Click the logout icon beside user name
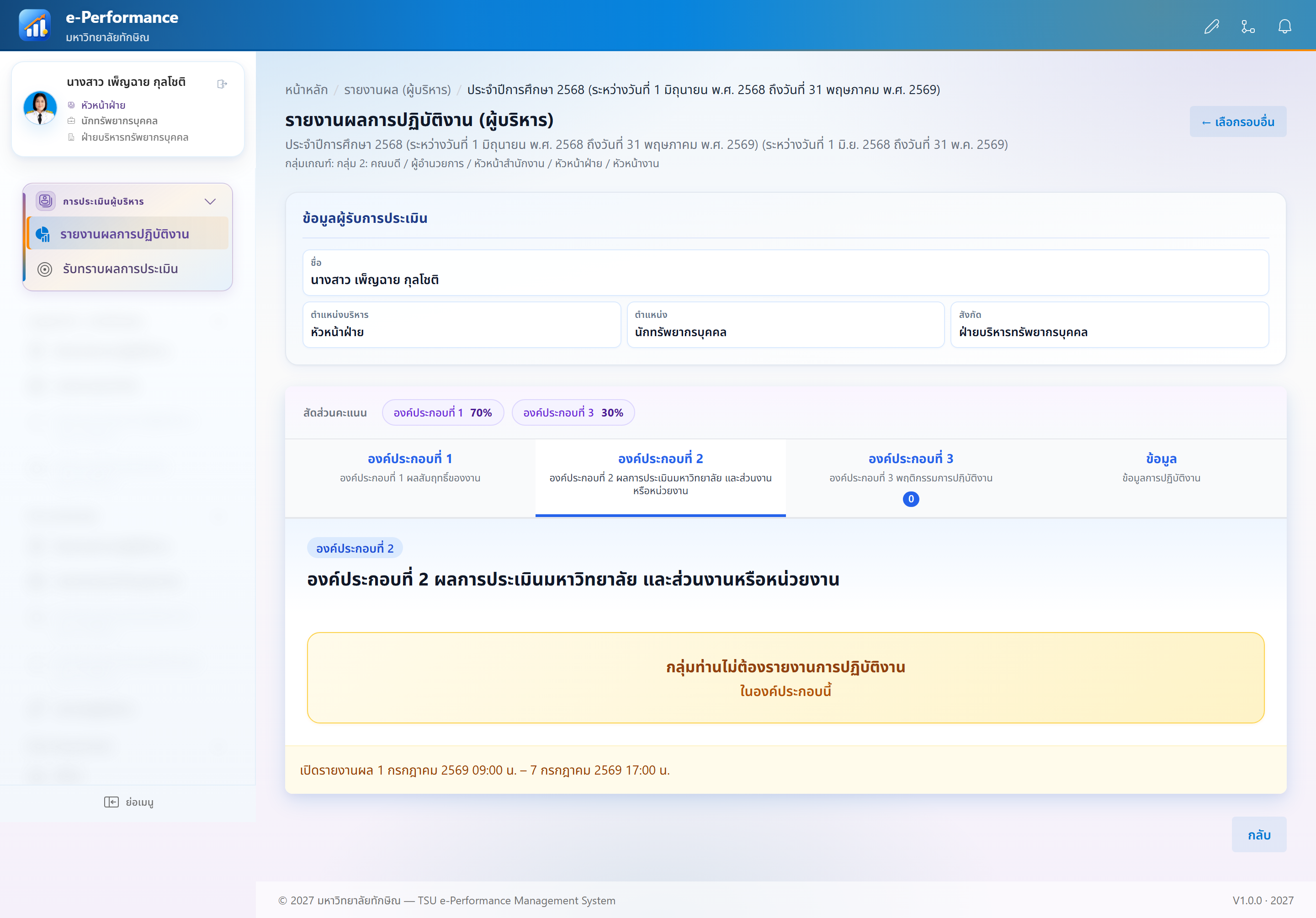 click(223, 84)
